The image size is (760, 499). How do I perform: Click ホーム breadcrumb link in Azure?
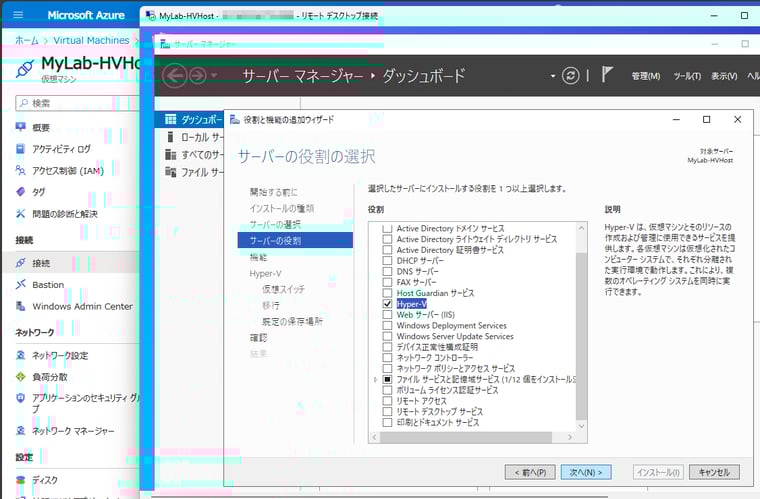pos(27,40)
